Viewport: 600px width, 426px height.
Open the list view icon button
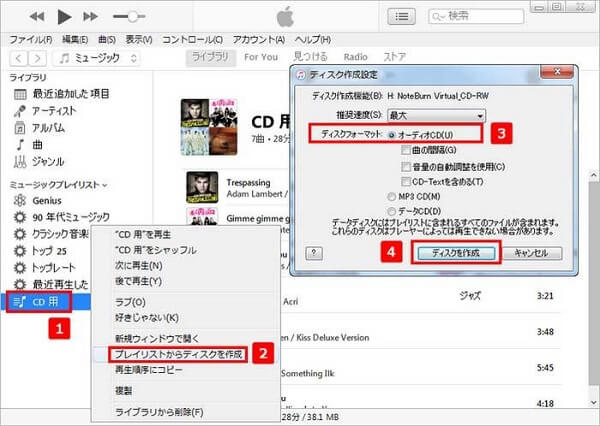[x=401, y=16]
